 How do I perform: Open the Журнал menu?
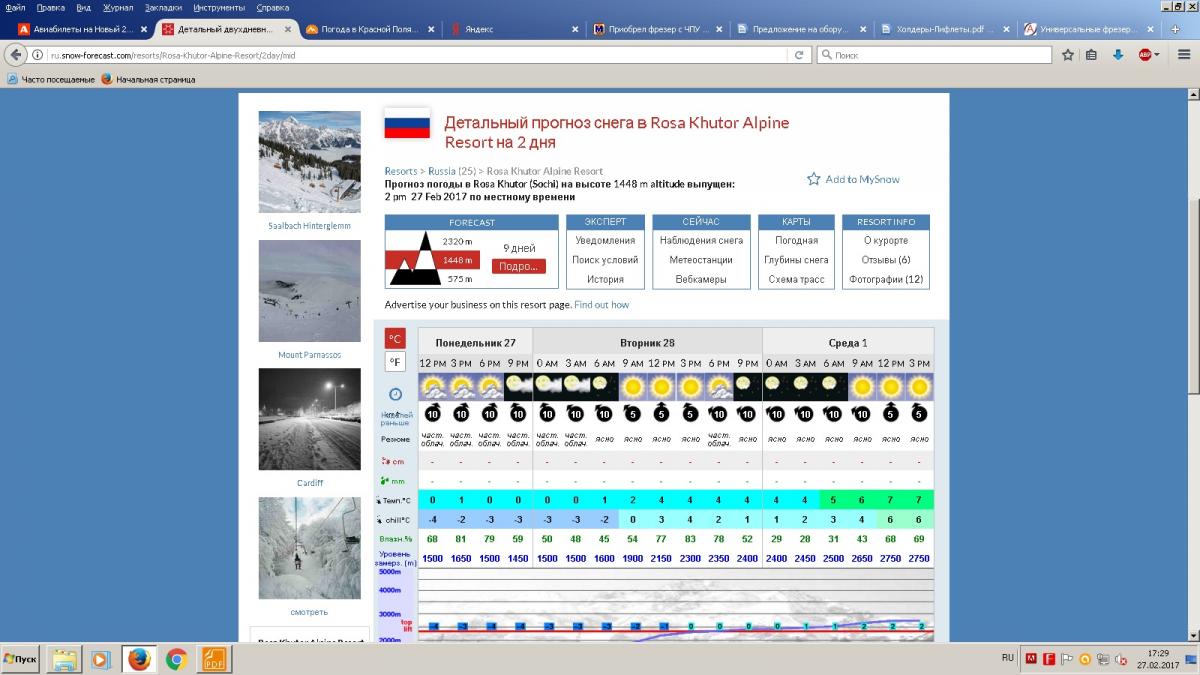pos(118,7)
